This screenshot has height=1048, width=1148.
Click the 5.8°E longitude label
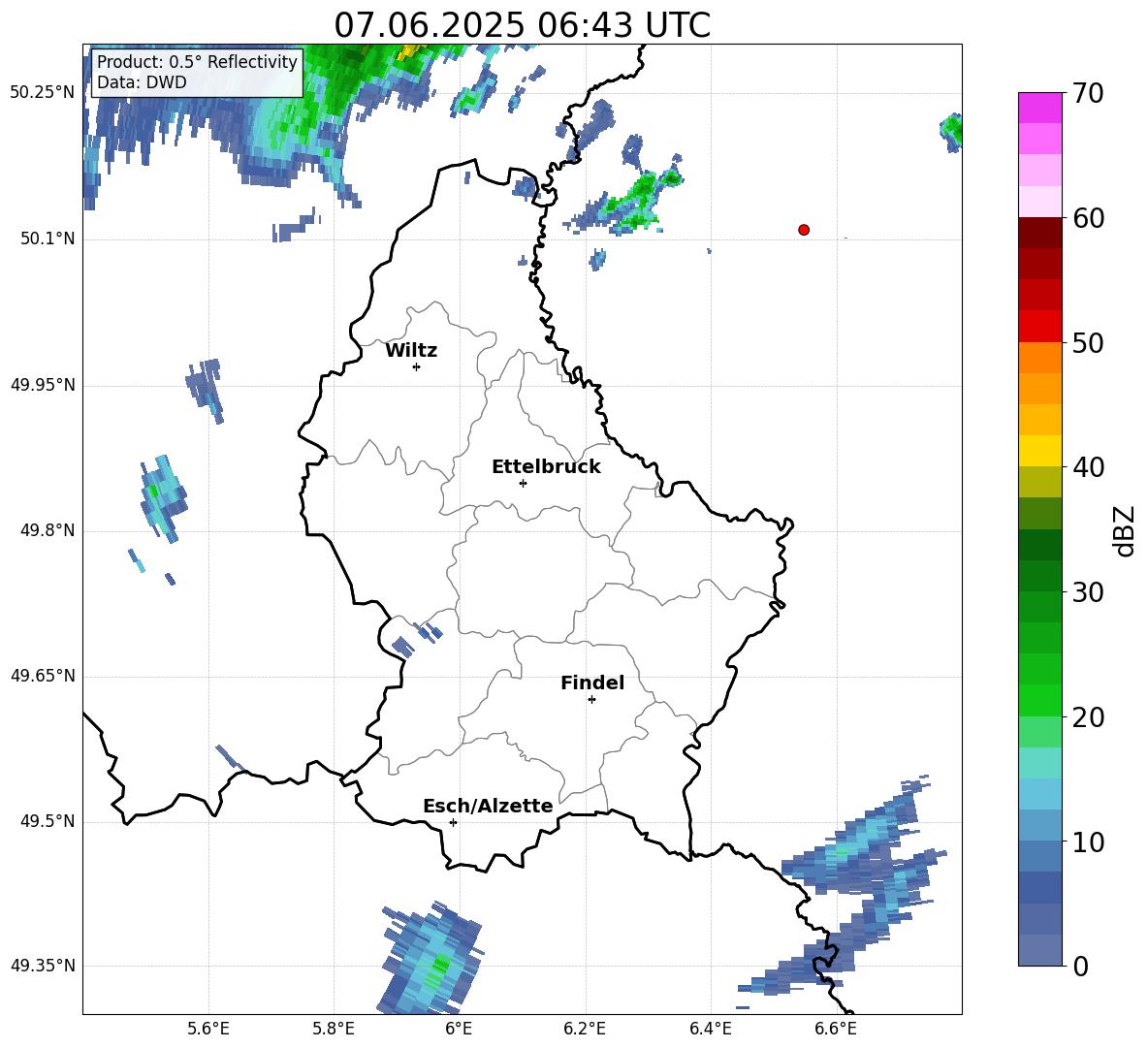(x=334, y=1029)
